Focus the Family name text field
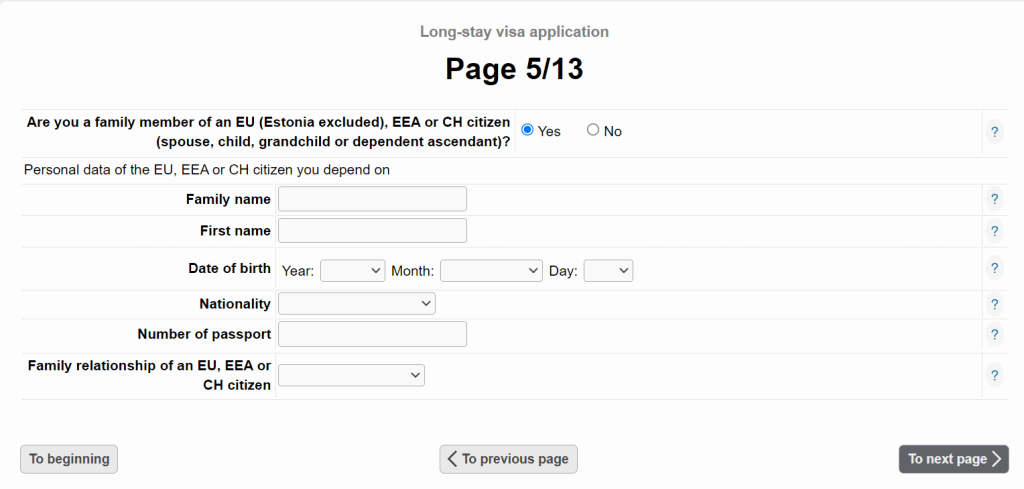This screenshot has height=489, width=1024. (x=372, y=199)
